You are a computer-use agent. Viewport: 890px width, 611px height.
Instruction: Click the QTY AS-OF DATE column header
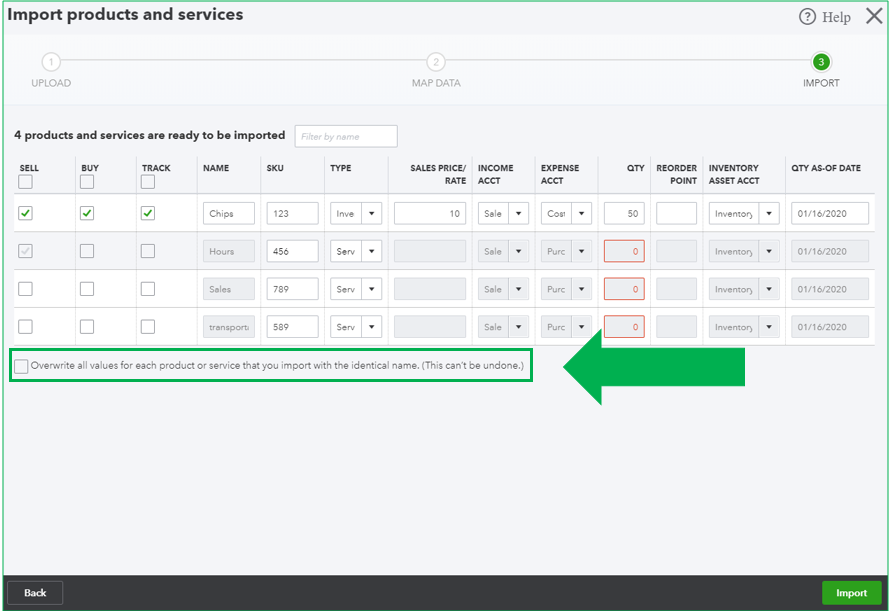coord(826,168)
